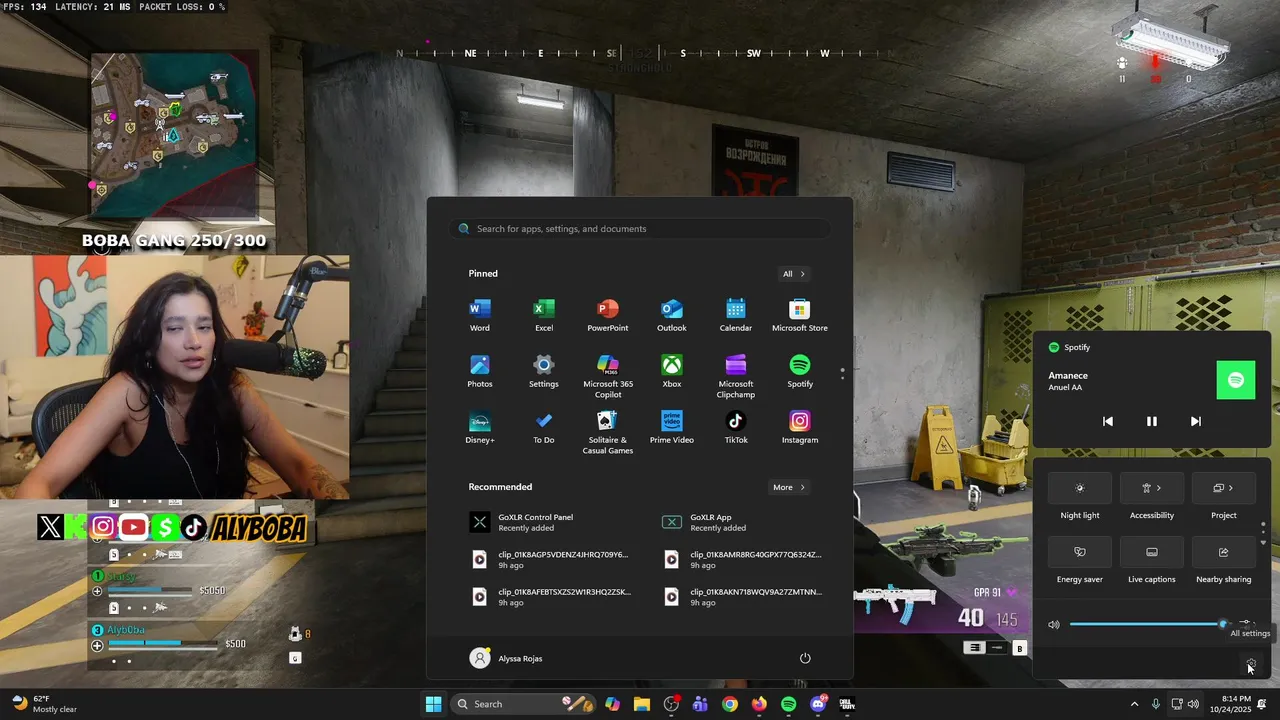Open Discord from the taskbar
The image size is (1280, 720).
pos(818,704)
